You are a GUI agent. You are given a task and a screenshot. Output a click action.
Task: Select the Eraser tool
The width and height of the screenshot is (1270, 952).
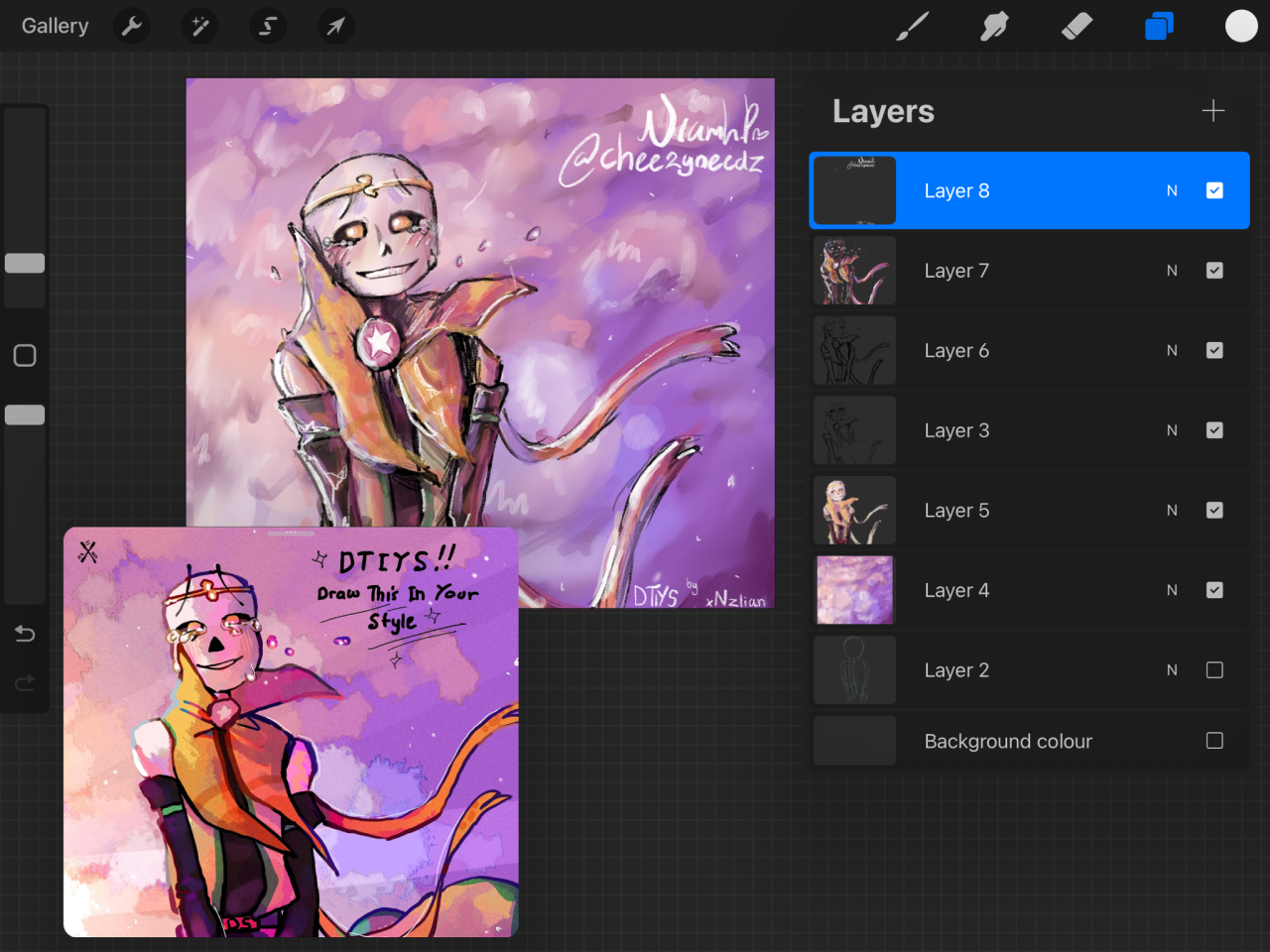[x=1077, y=26]
